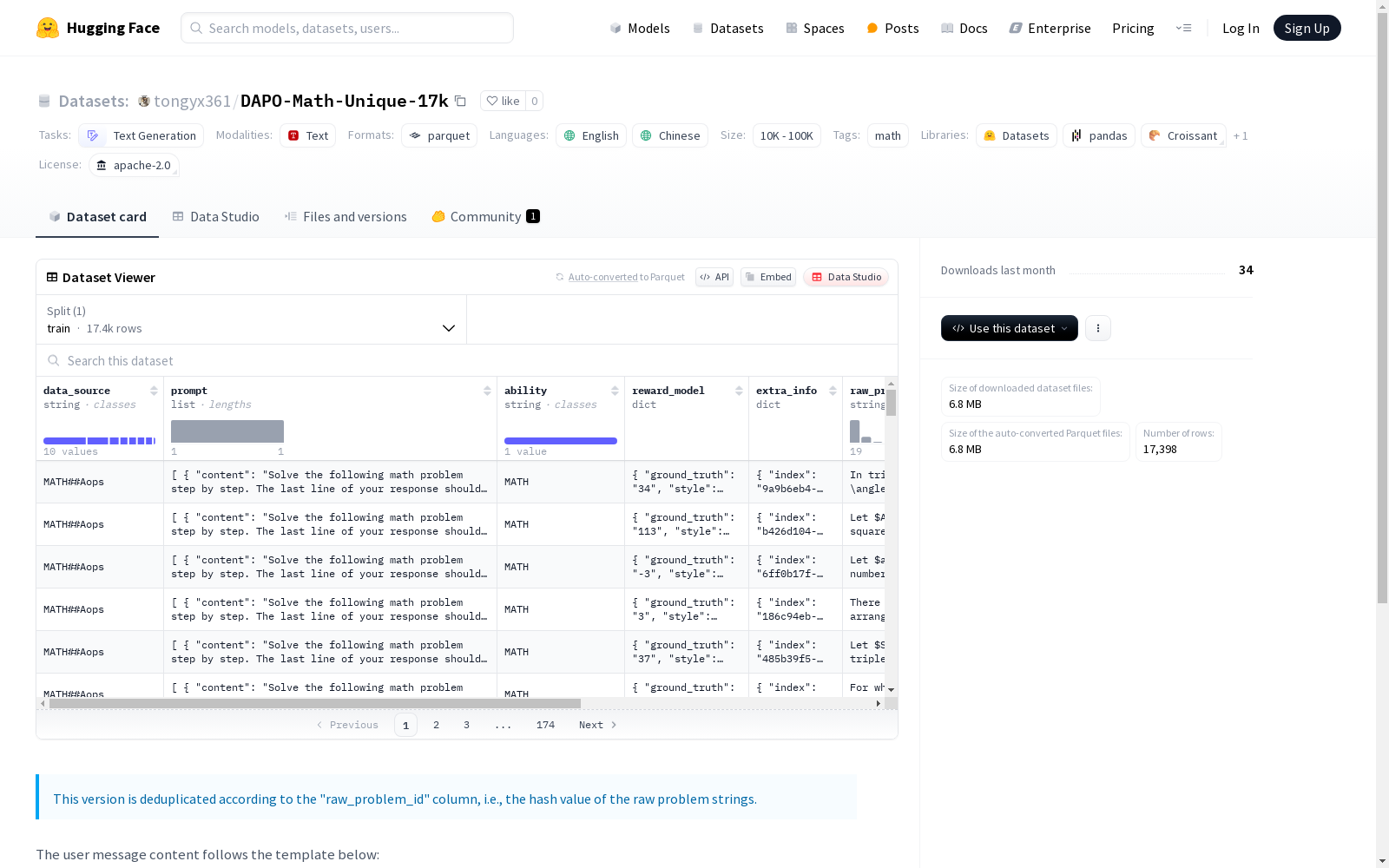
Task: Open the Community tab
Action: pos(486,217)
